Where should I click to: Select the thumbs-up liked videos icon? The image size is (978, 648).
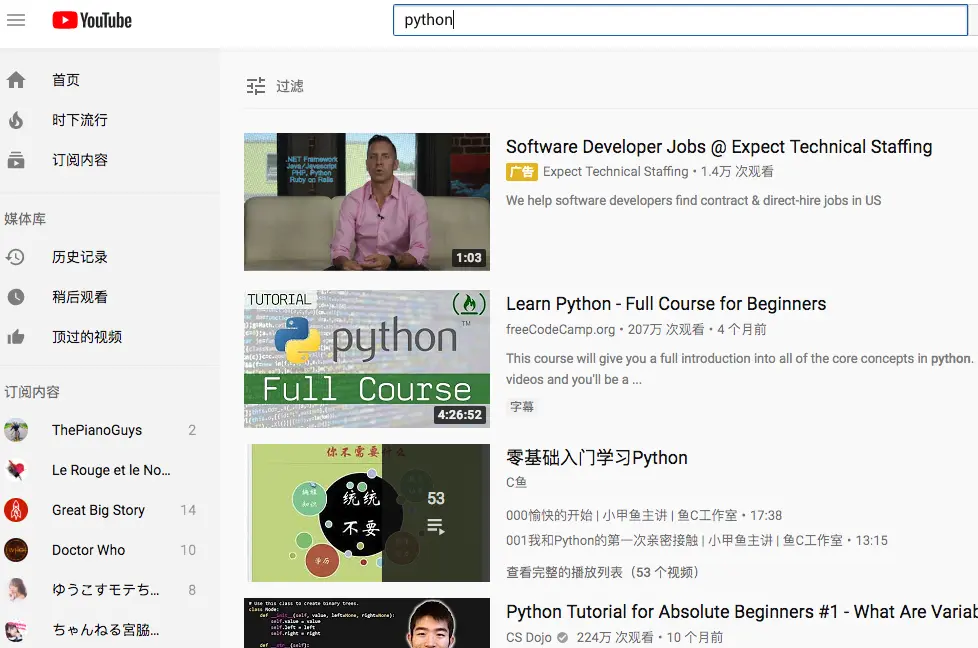[16, 337]
